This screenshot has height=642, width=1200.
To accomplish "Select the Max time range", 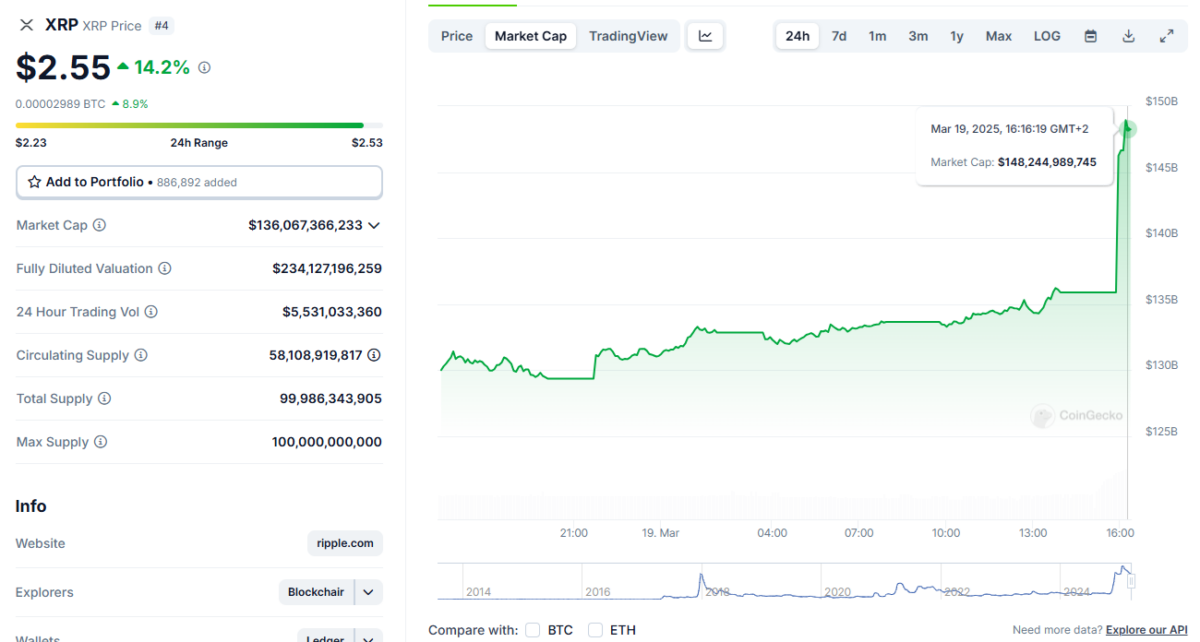I will pyautogui.click(x=998, y=36).
